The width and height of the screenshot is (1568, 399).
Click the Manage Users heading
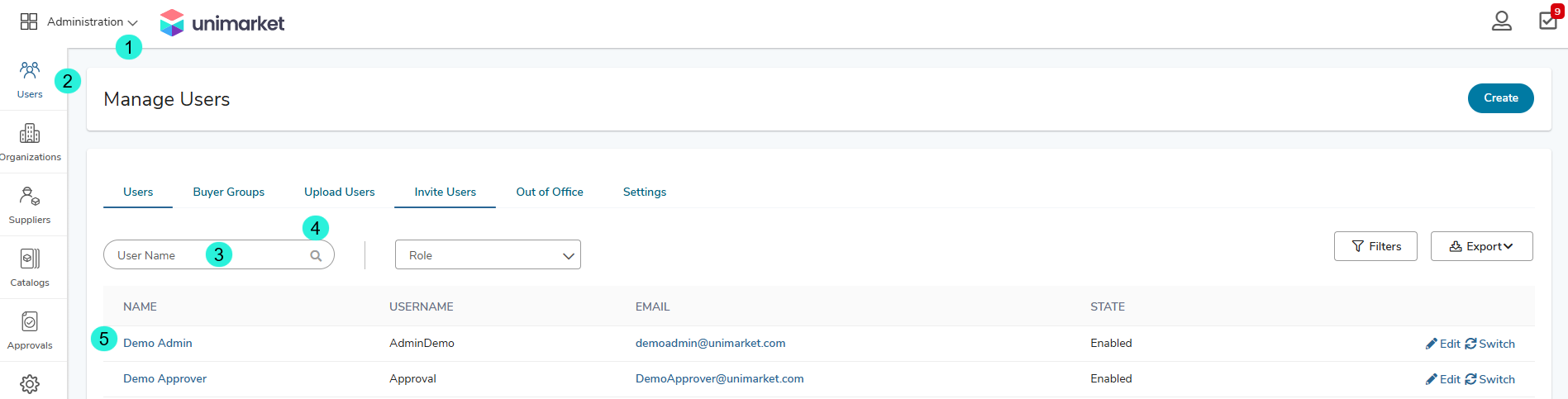pyautogui.click(x=167, y=99)
